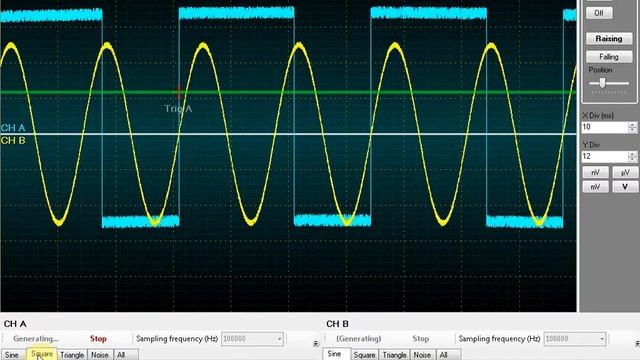The image size is (640, 360).
Task: Select the Raising trigger edge button
Action: point(609,39)
